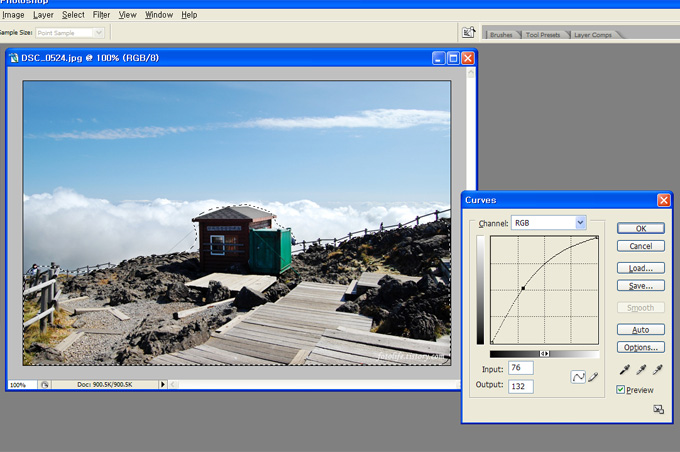The image size is (680, 452).
Task: Select the top-right curve endpoint
Action: [597, 237]
